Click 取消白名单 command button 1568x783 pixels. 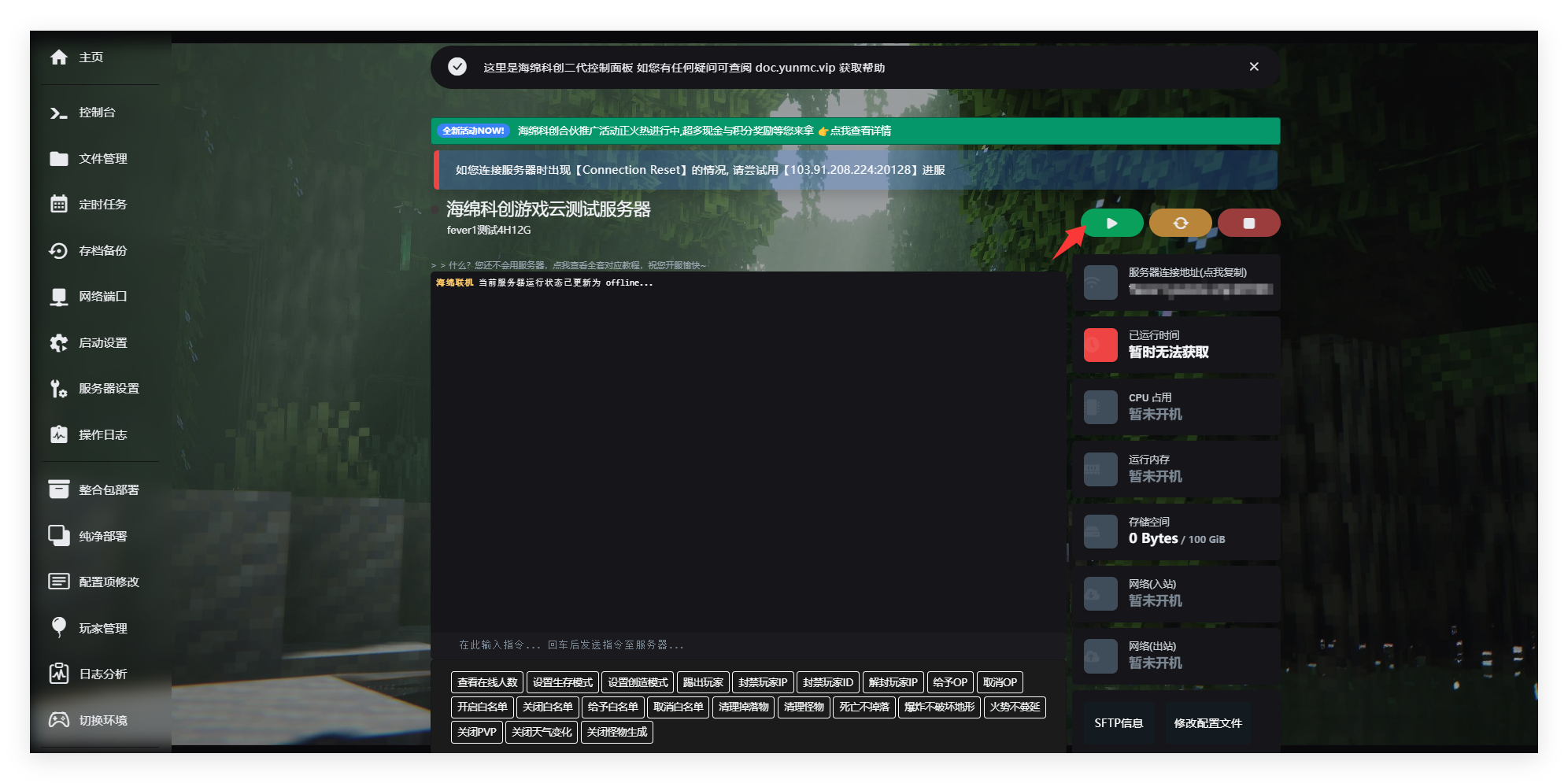tap(678, 707)
